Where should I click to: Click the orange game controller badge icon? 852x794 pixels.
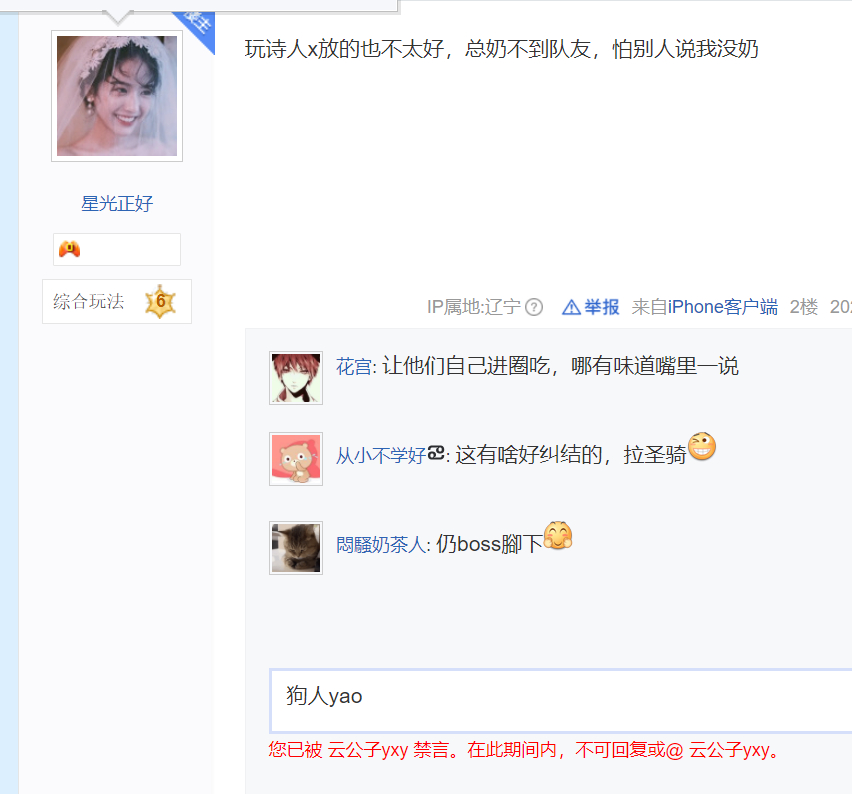70,249
